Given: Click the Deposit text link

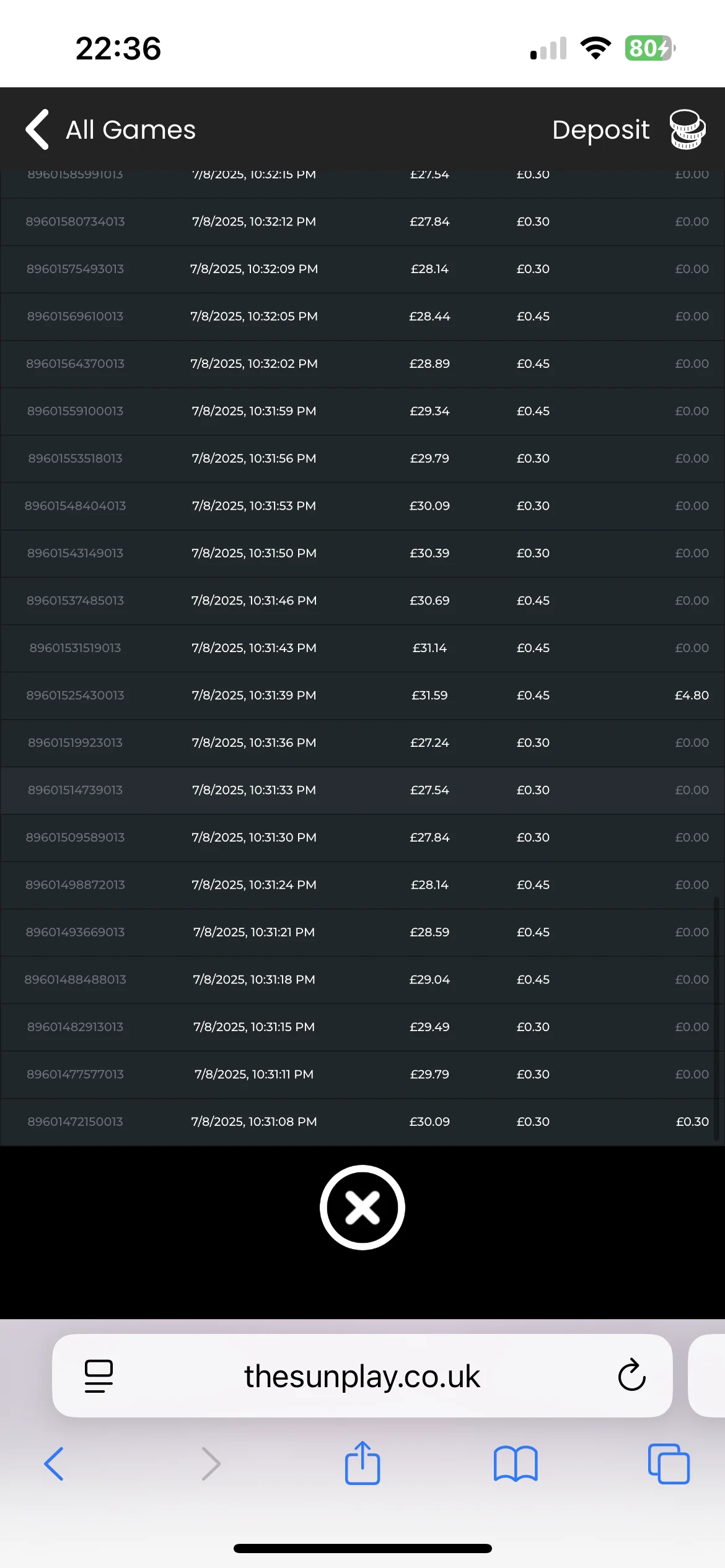Looking at the screenshot, I should point(600,129).
